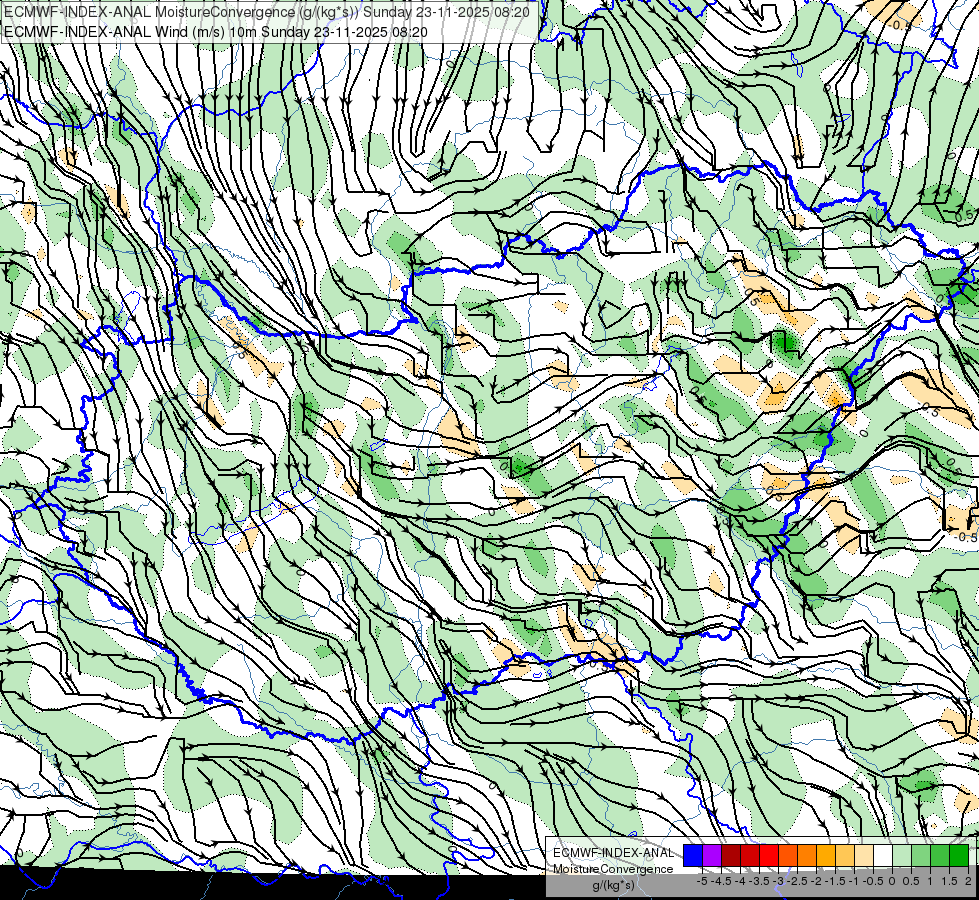Click the '-1.5' legend tick value

click(835, 881)
